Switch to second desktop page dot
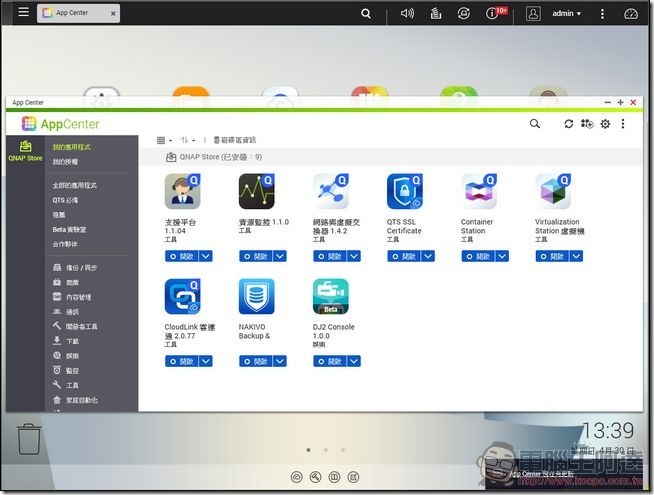The width and height of the screenshot is (654, 495). (326, 450)
